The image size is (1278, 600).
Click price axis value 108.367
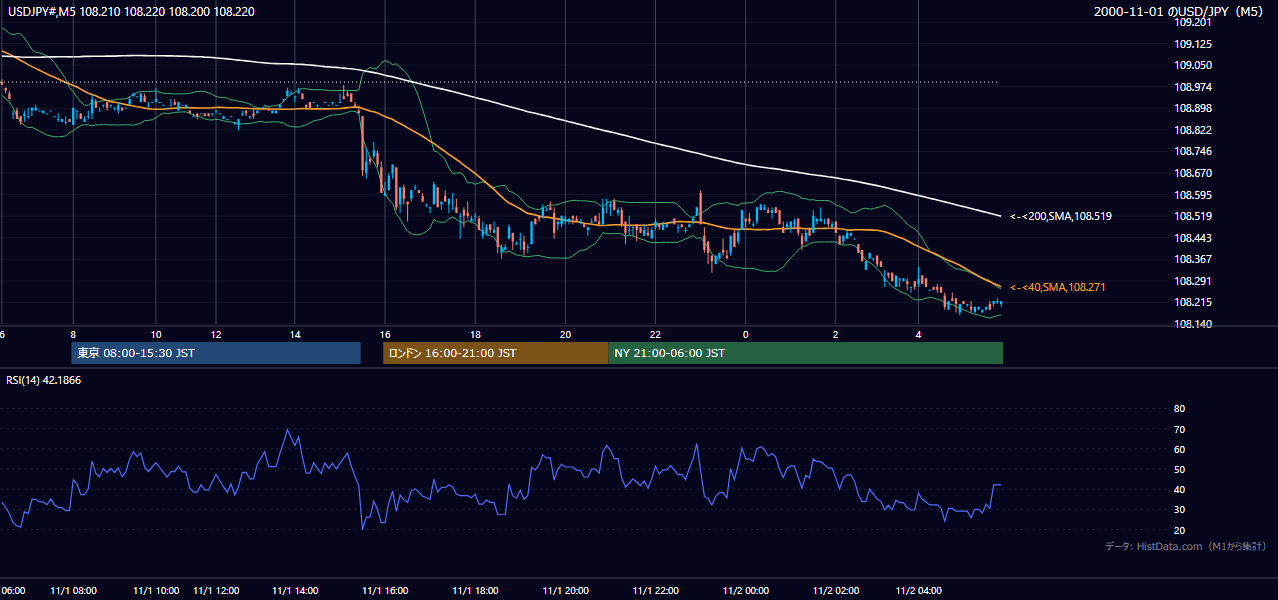[x=1192, y=259]
